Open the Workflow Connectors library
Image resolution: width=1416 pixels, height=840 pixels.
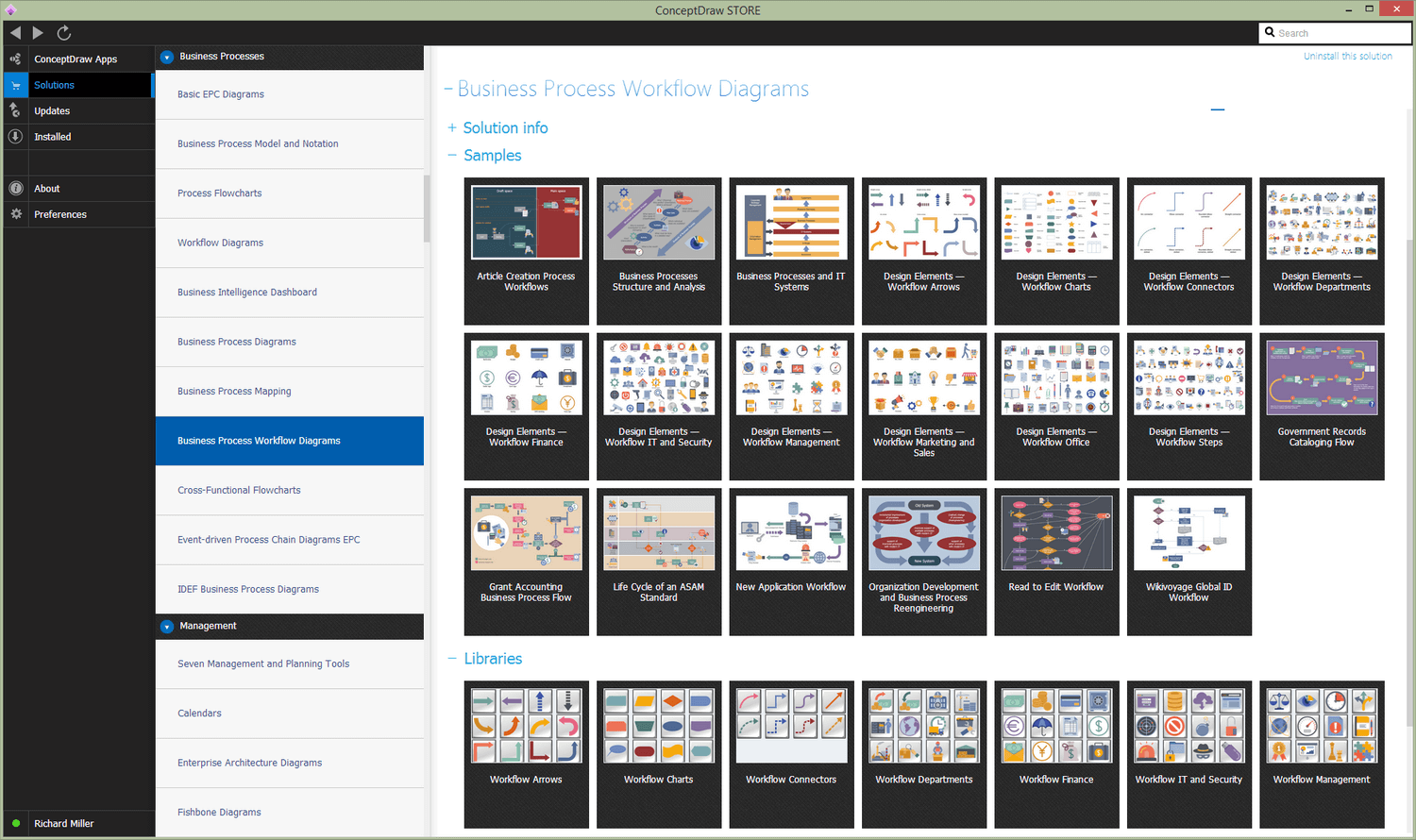[x=791, y=754]
